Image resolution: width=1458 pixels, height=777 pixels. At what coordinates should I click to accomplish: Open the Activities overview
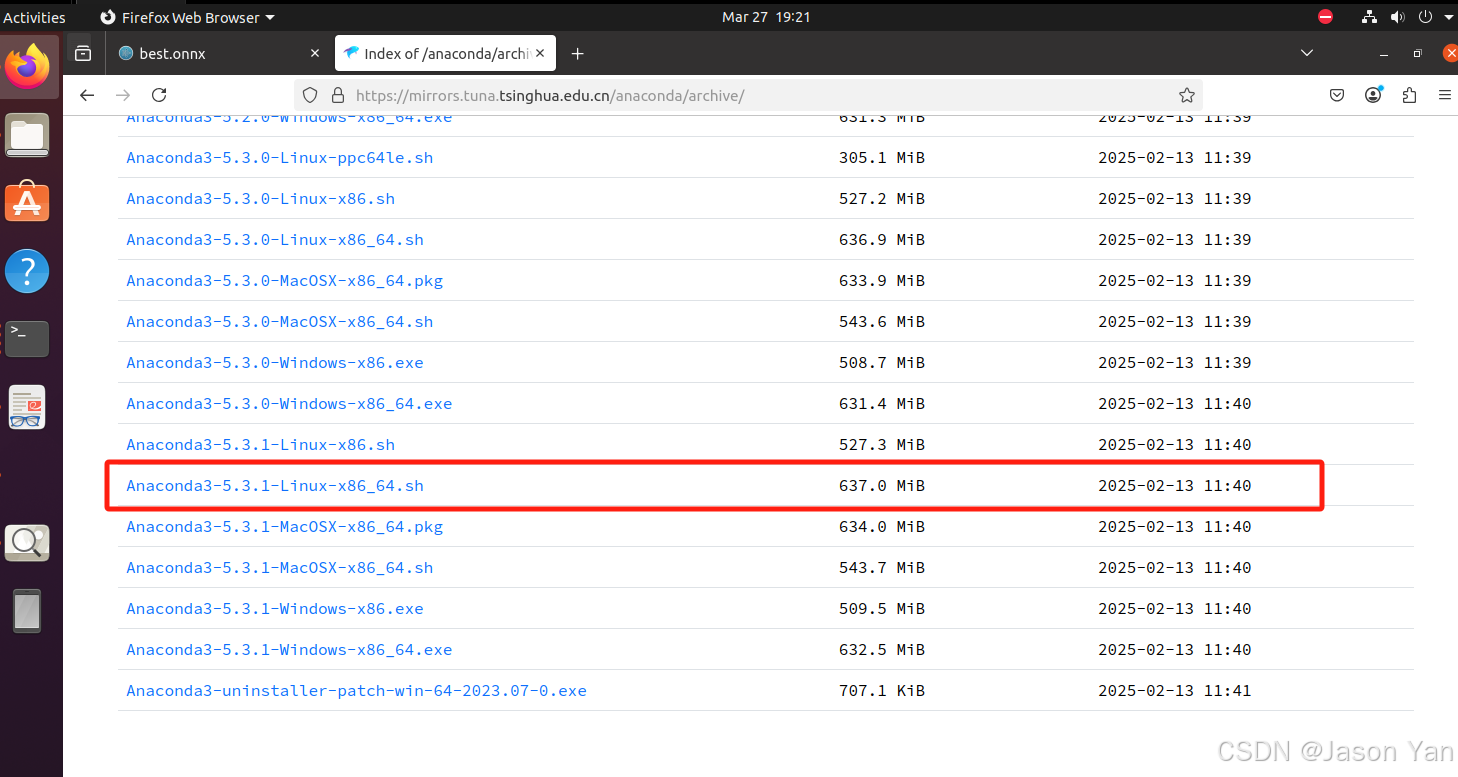(34, 17)
